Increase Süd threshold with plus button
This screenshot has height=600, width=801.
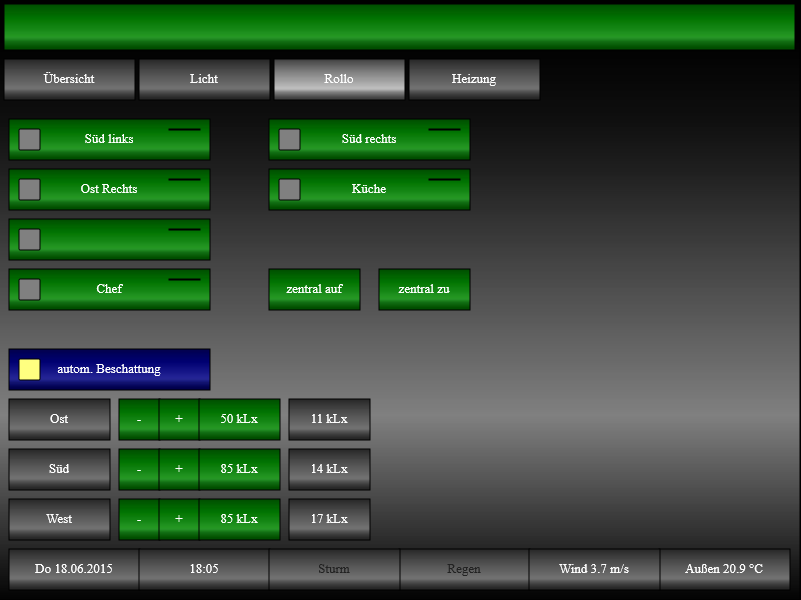179,469
